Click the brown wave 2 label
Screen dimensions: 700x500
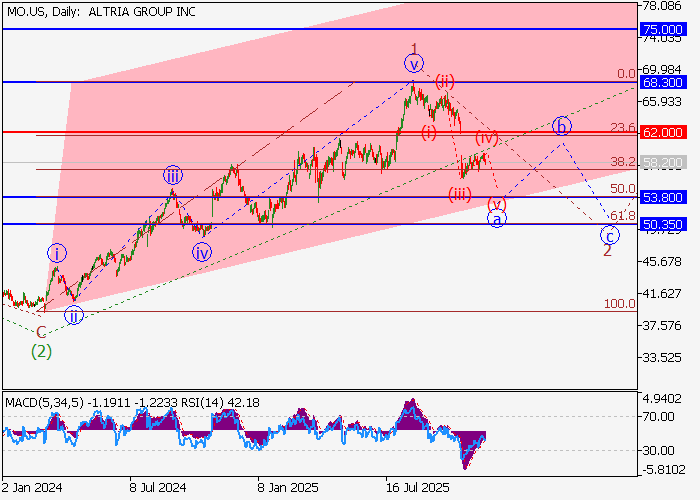(x=607, y=250)
